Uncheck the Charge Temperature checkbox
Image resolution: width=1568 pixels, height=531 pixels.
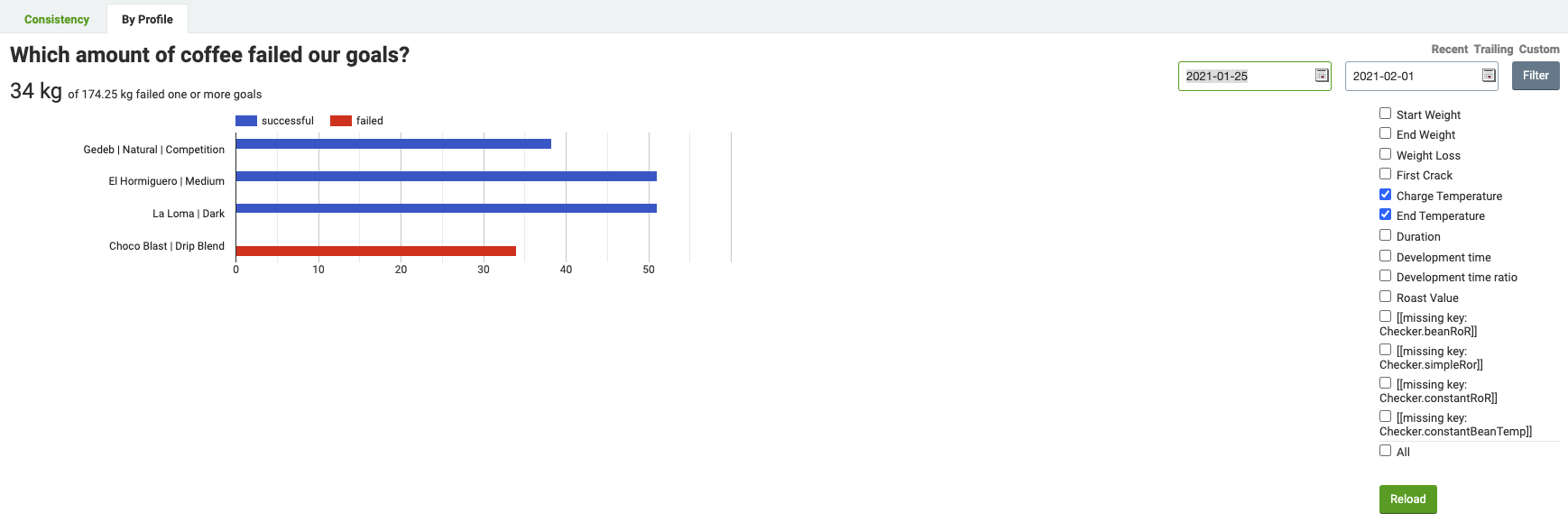click(1385, 195)
